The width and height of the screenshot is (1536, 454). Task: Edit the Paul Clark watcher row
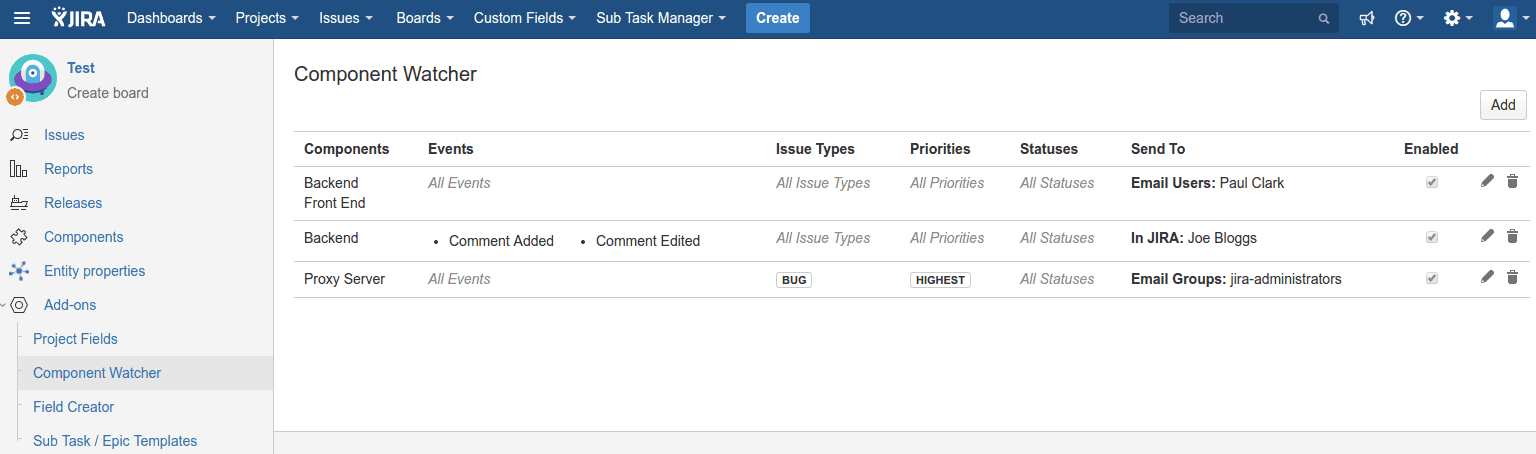(x=1488, y=181)
